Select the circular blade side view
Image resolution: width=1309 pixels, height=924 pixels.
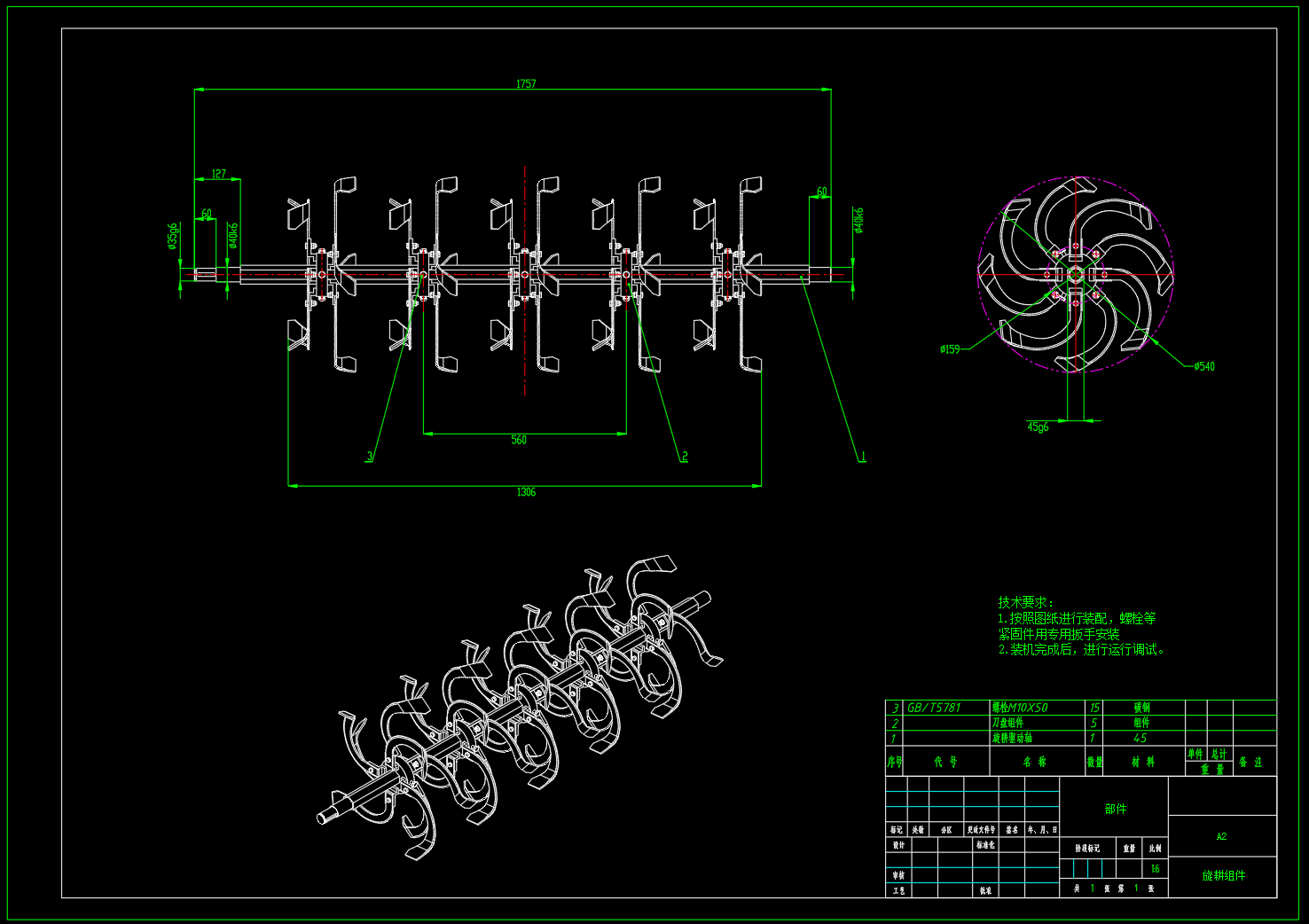[x=1075, y=275]
